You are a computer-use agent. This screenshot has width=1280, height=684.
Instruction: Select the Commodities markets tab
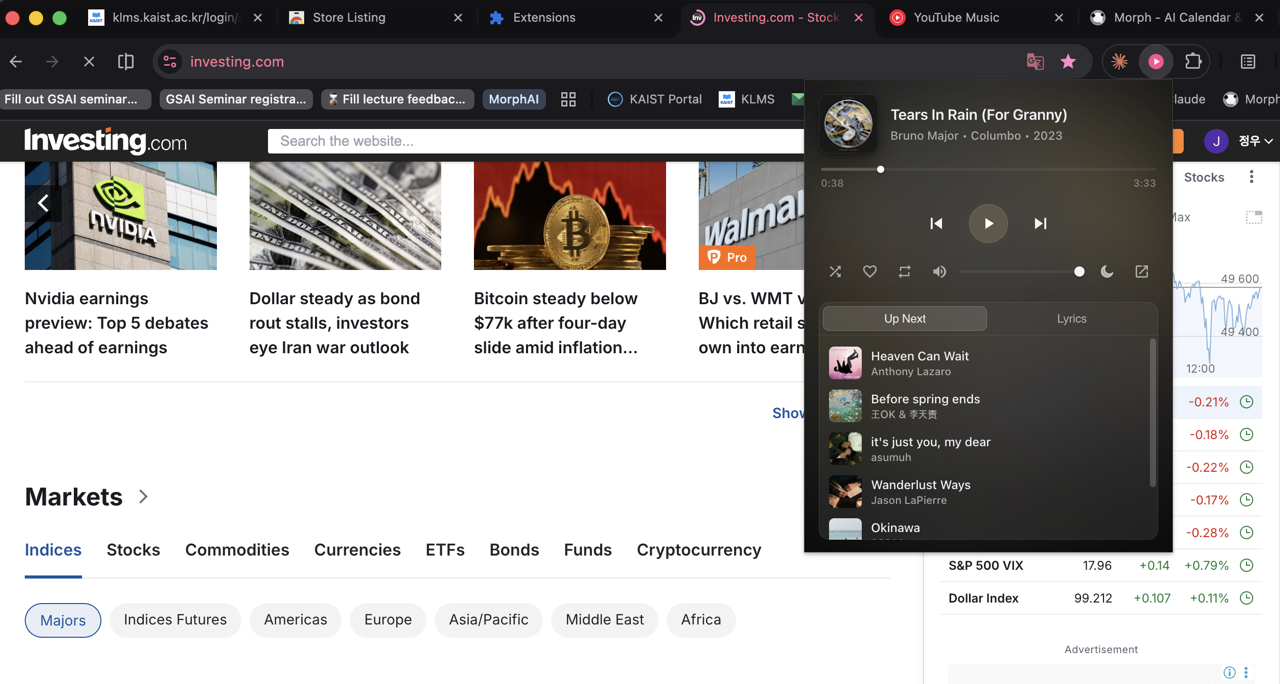click(x=237, y=550)
